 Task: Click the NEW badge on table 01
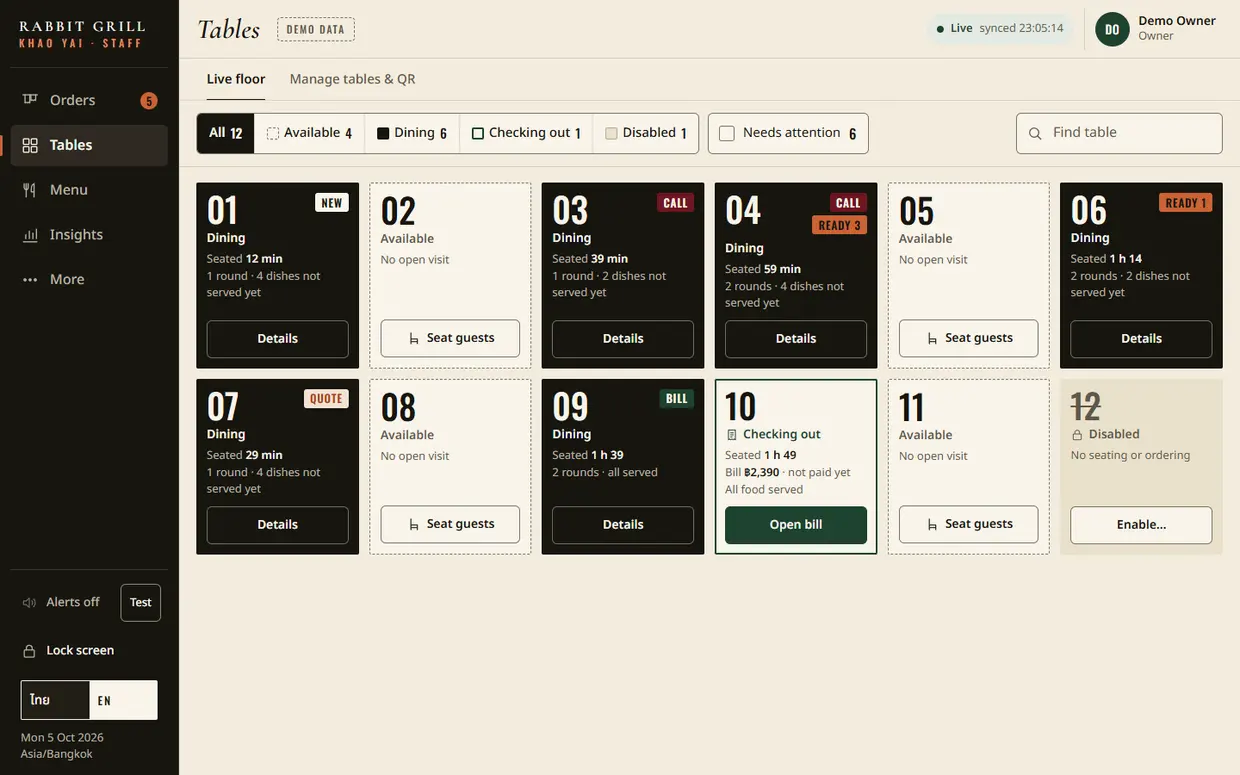[332, 203]
